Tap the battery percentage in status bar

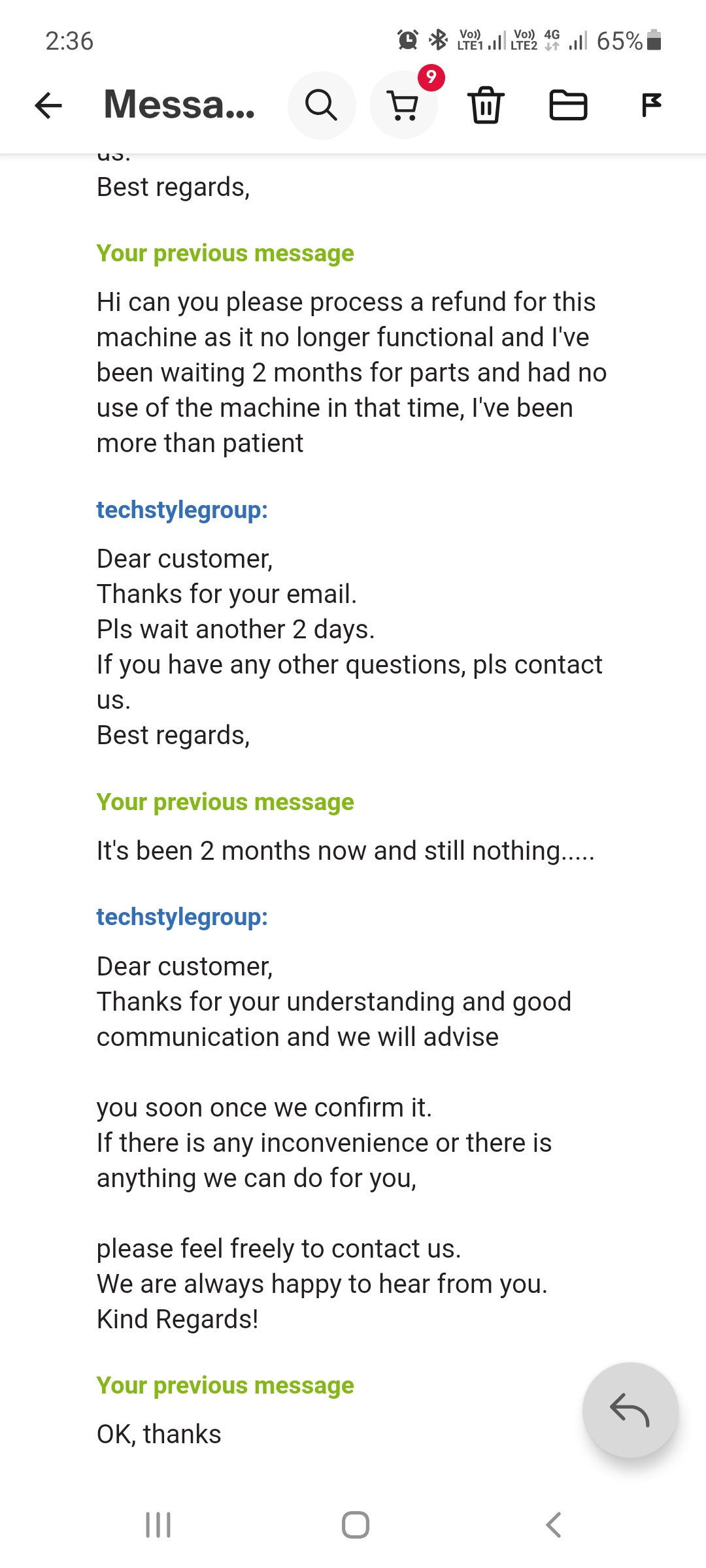[619, 41]
